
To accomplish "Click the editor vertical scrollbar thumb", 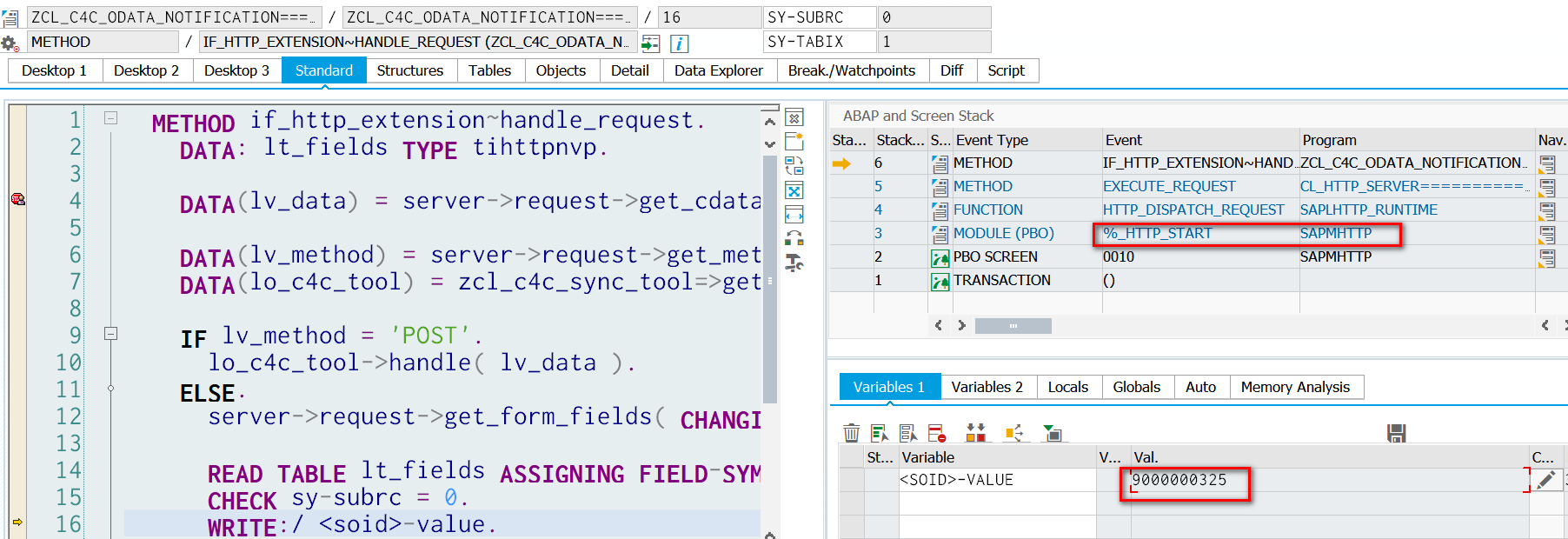I will [x=769, y=279].
